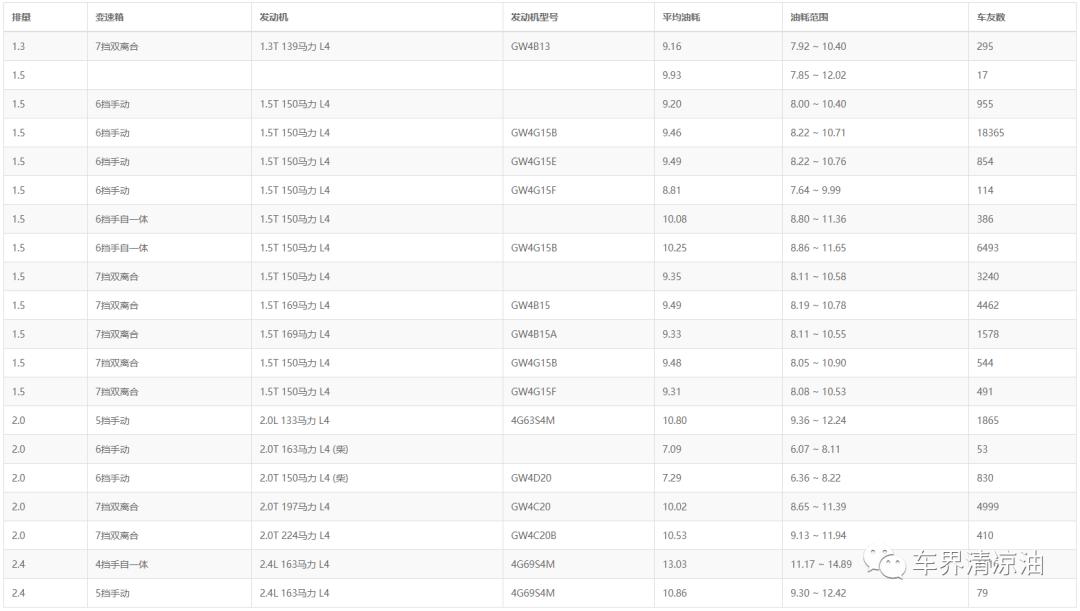The image size is (1080, 611).
Task: Select the 1.3 displacement cell
Action: [x=19, y=46]
